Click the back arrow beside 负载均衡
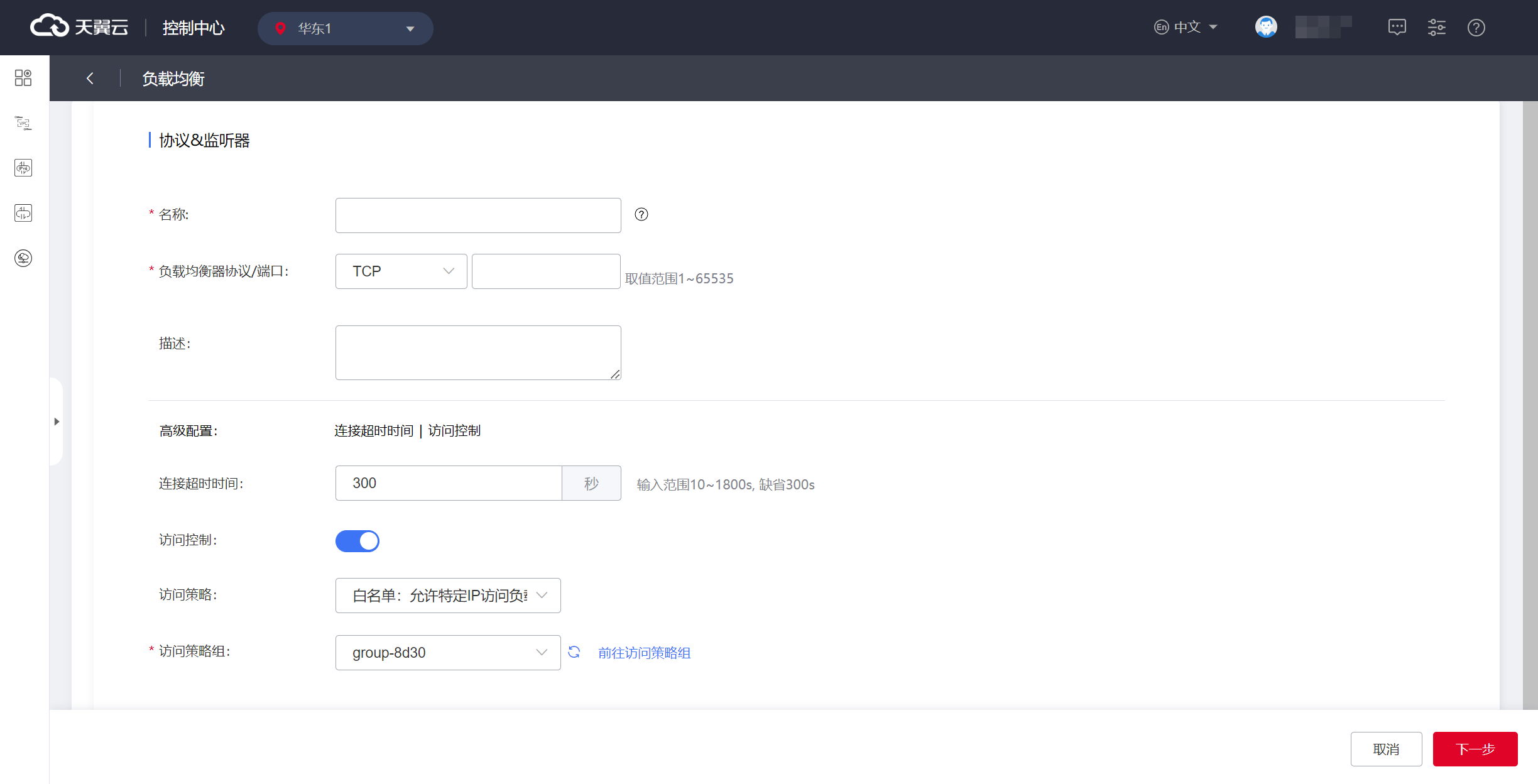The width and height of the screenshot is (1538, 784). click(x=90, y=79)
